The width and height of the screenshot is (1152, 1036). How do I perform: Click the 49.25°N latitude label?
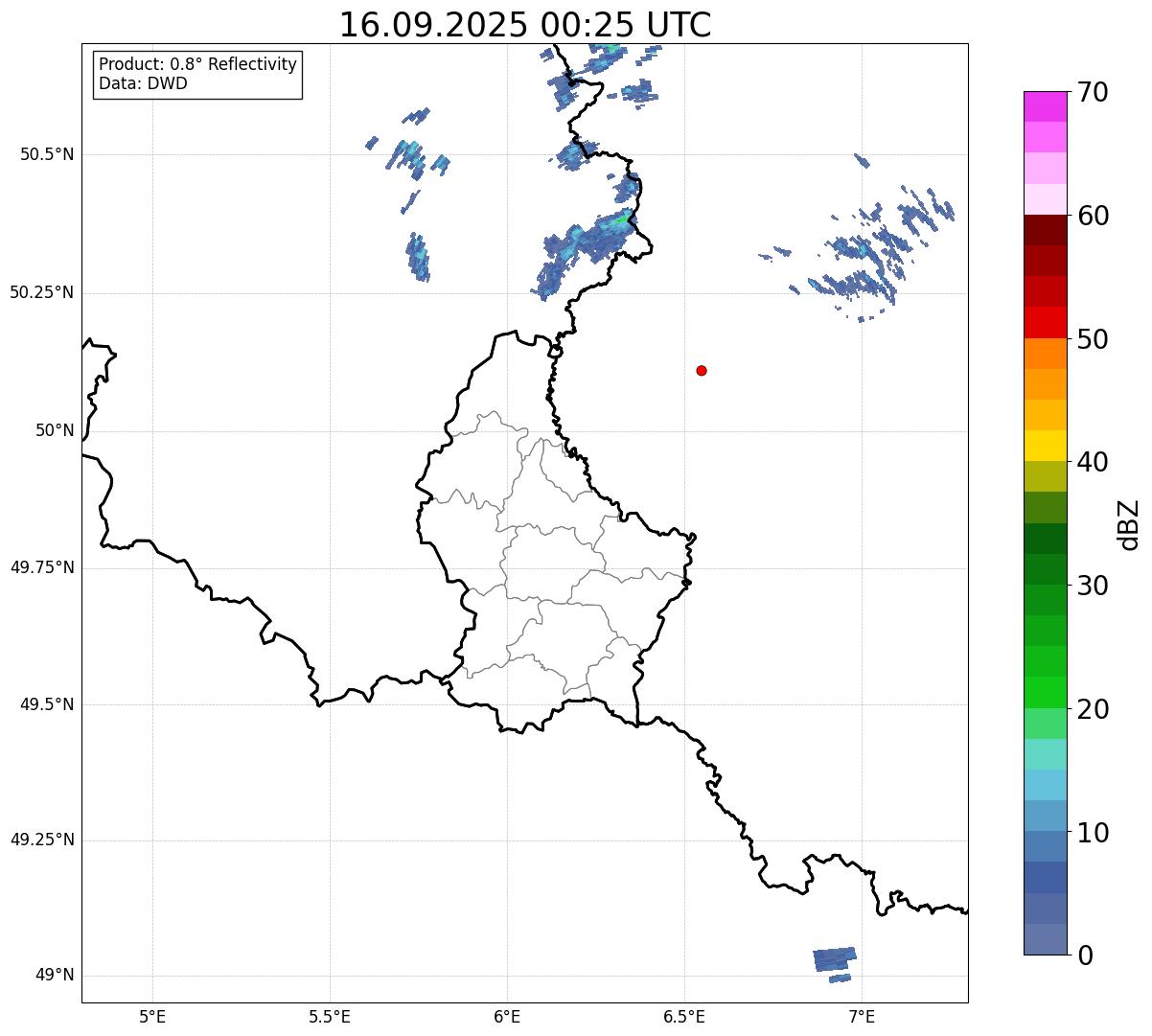pyautogui.click(x=42, y=840)
